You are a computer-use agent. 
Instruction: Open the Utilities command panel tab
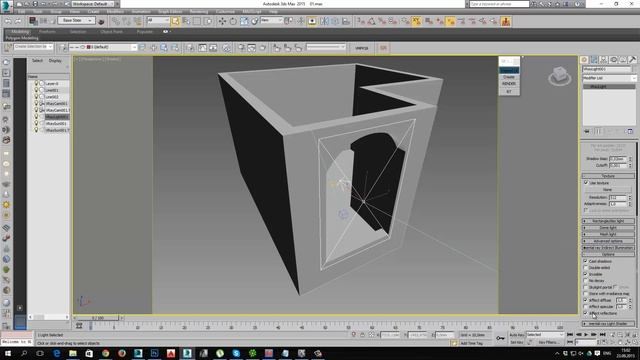pos(632,60)
